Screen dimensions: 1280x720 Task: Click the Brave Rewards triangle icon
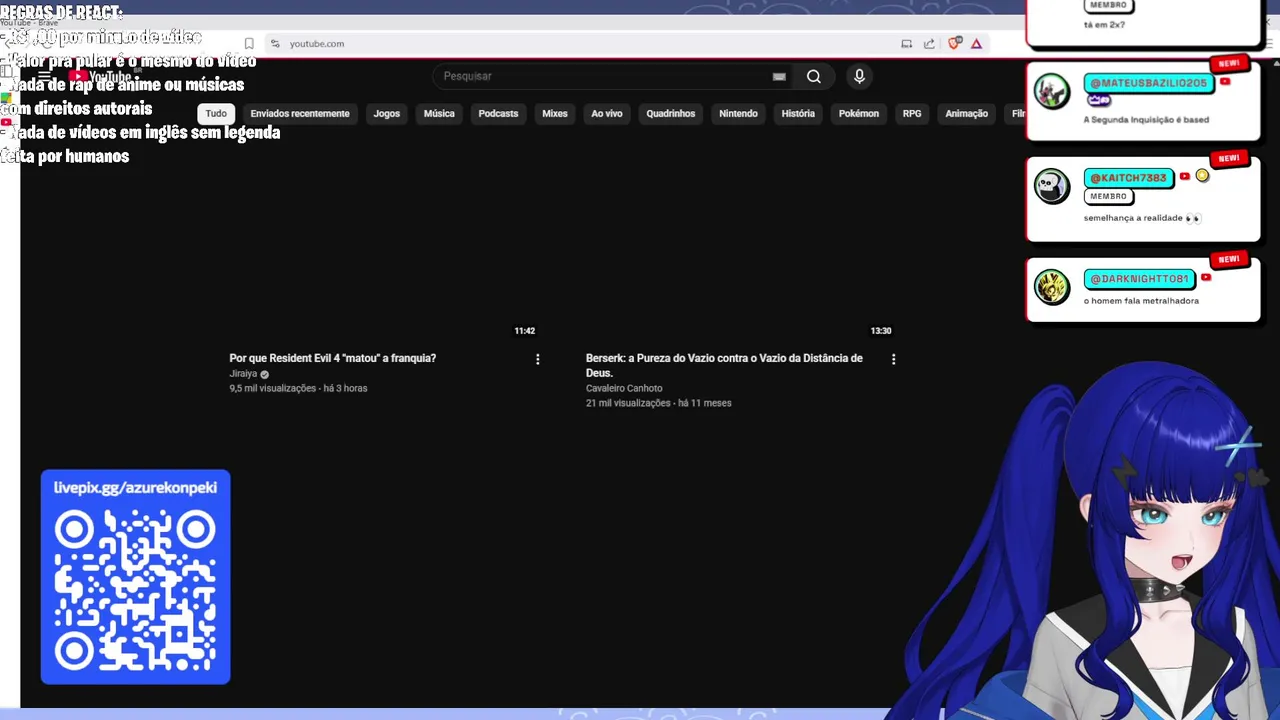[976, 44]
